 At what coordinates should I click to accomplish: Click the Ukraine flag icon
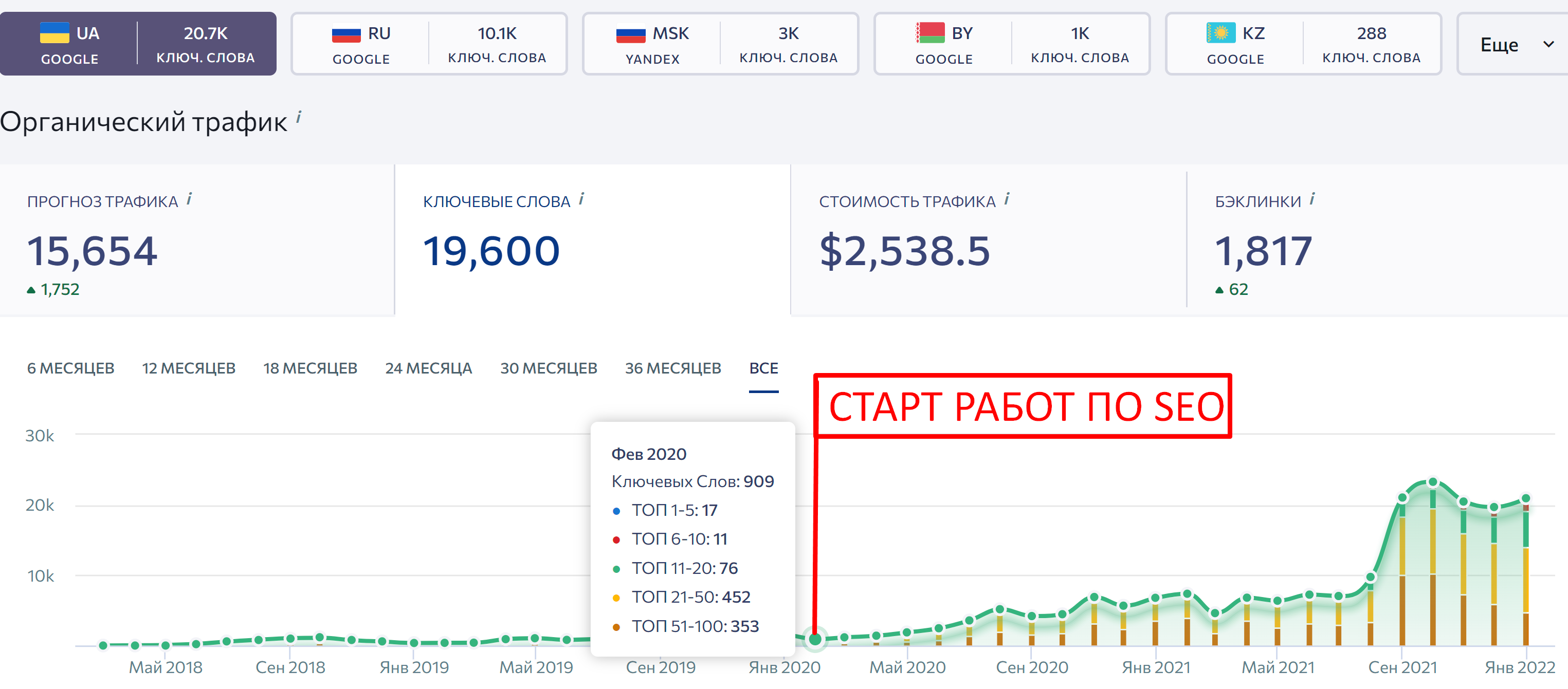[x=54, y=33]
